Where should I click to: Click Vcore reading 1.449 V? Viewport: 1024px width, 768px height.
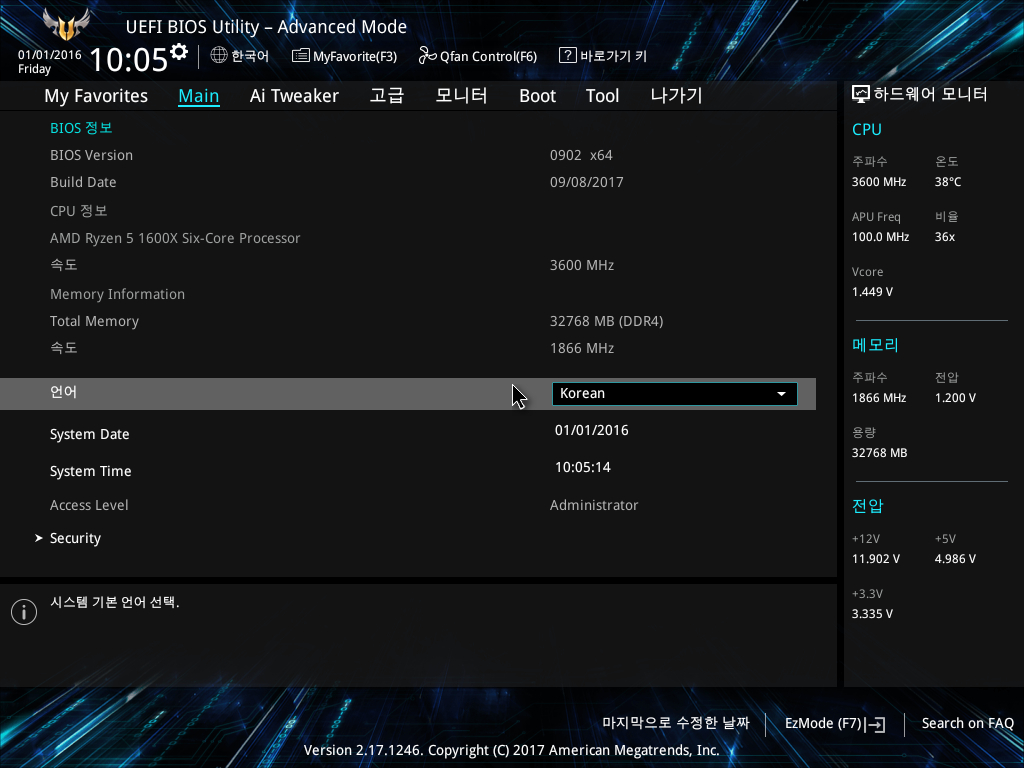pos(872,292)
